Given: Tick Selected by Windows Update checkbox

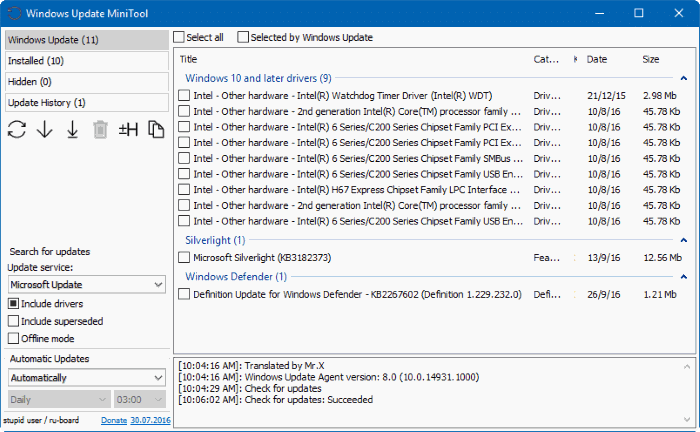Looking at the screenshot, I should [243, 37].
